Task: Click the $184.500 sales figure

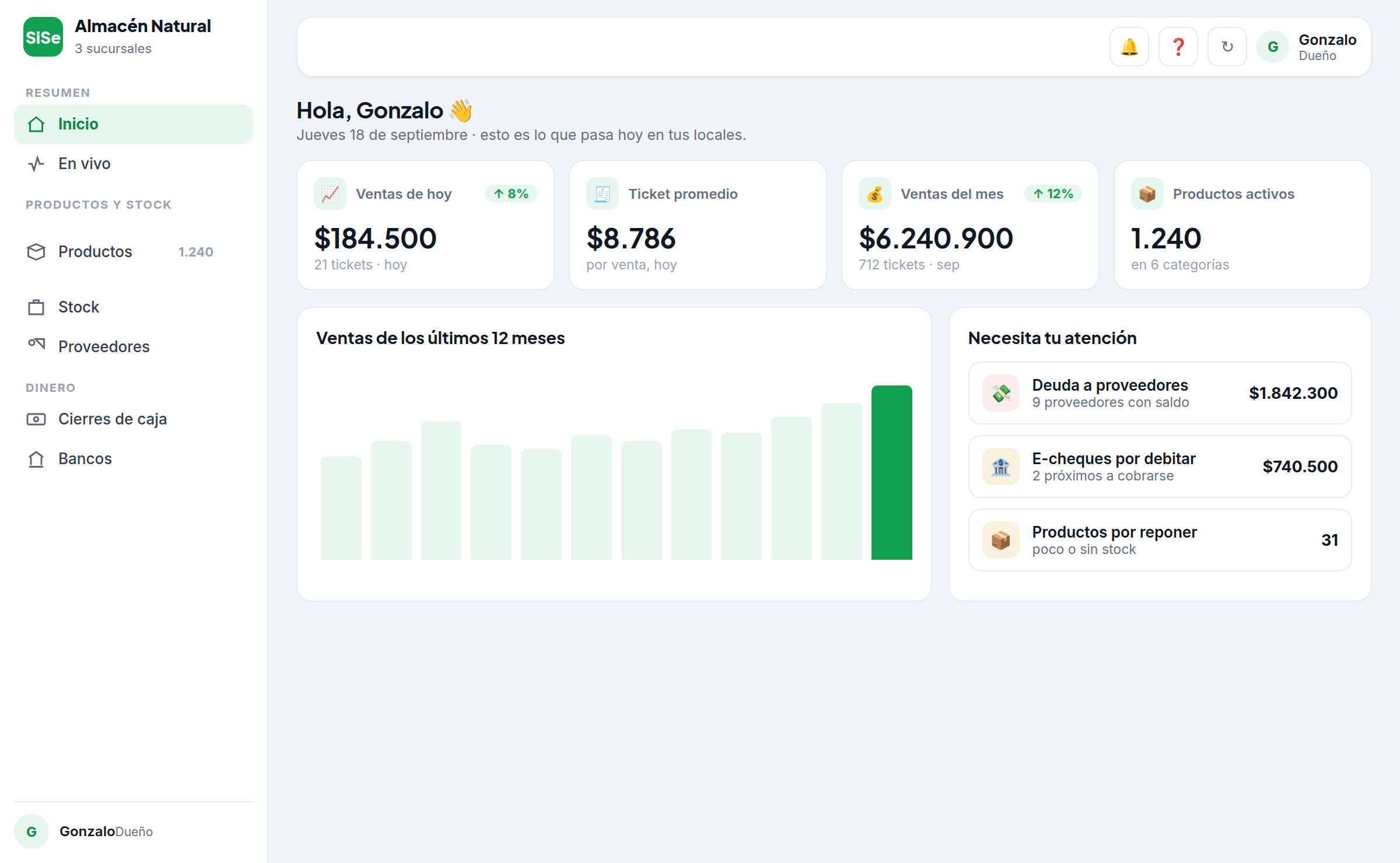Action: click(375, 238)
